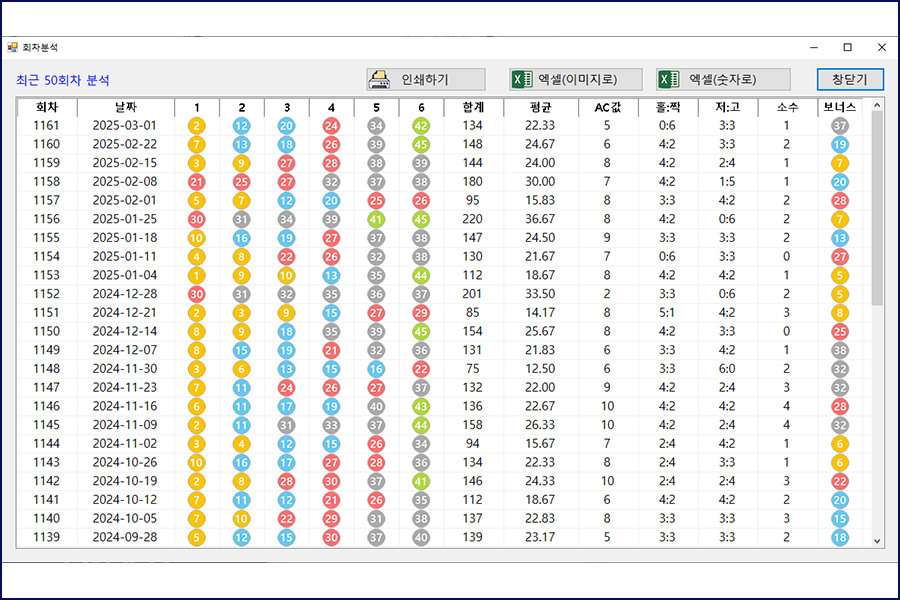Click average value 12.50

pos(540,369)
